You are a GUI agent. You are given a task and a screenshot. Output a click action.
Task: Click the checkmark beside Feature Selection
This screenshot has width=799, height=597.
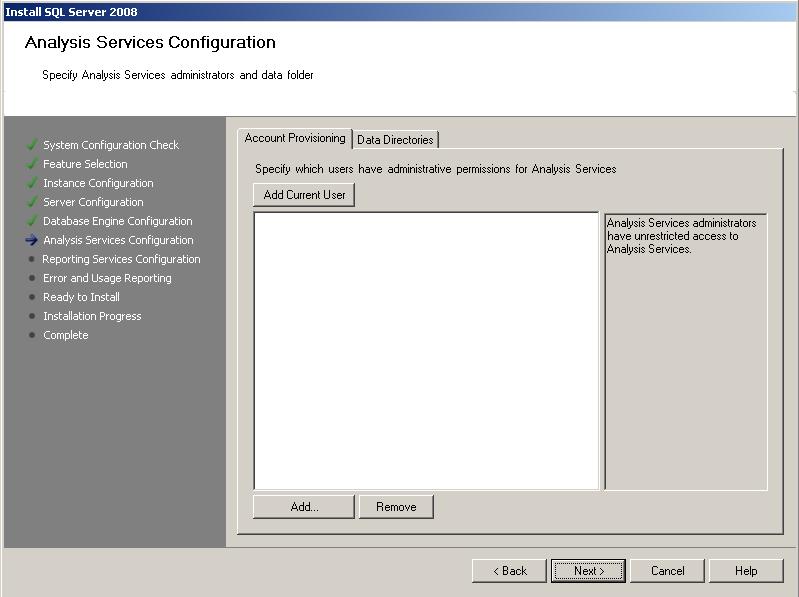point(32,164)
